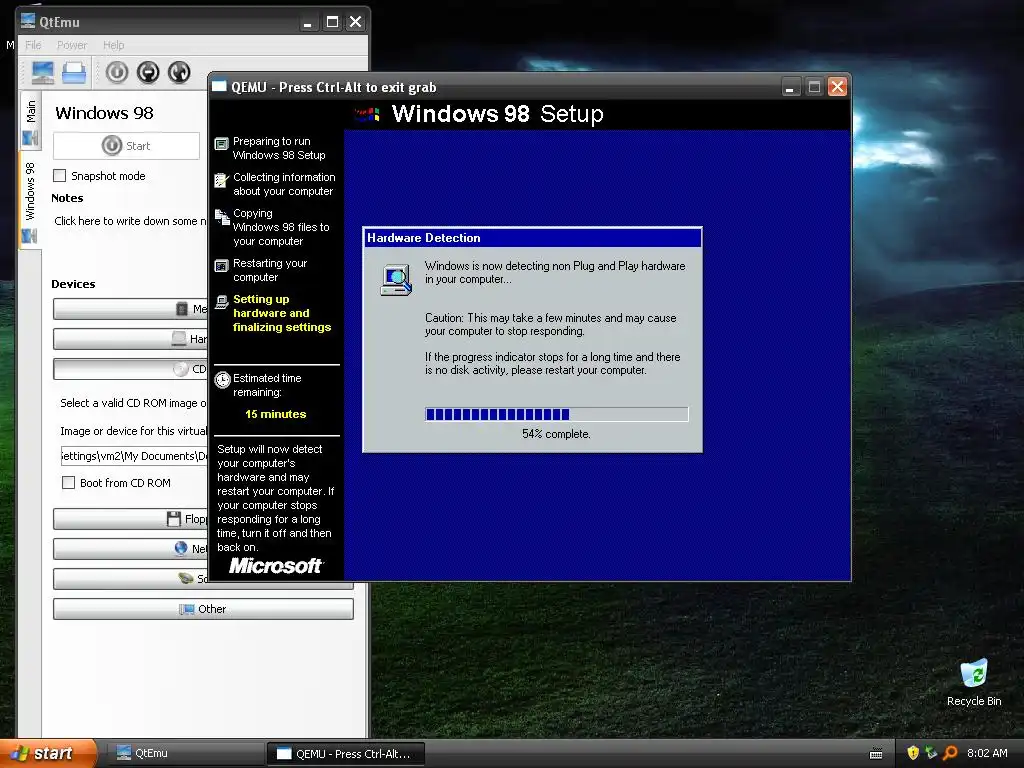The width and height of the screenshot is (1024, 768).
Task: Click the notes area to write notes
Action: tap(130, 221)
